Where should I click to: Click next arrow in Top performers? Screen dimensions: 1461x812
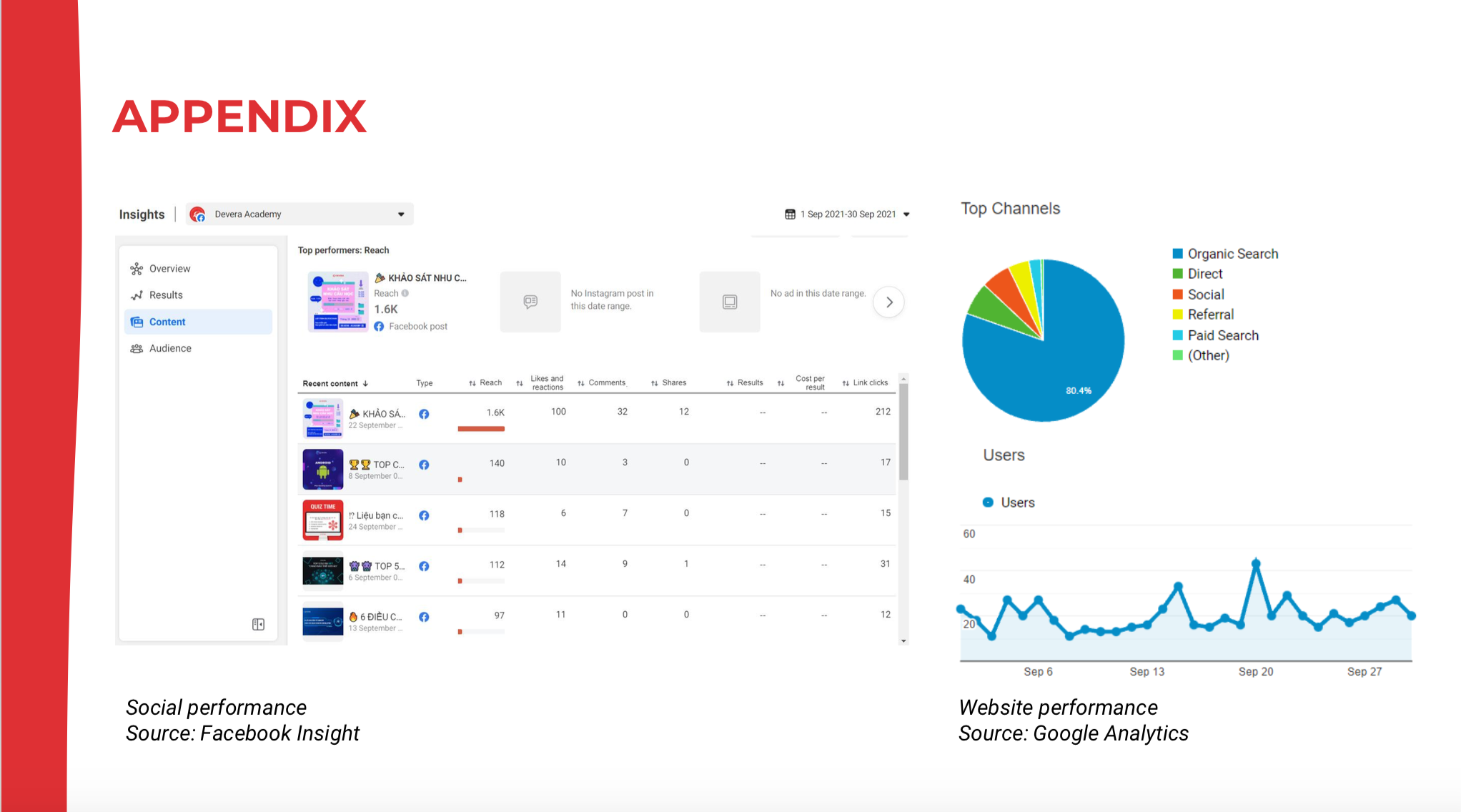tap(888, 302)
